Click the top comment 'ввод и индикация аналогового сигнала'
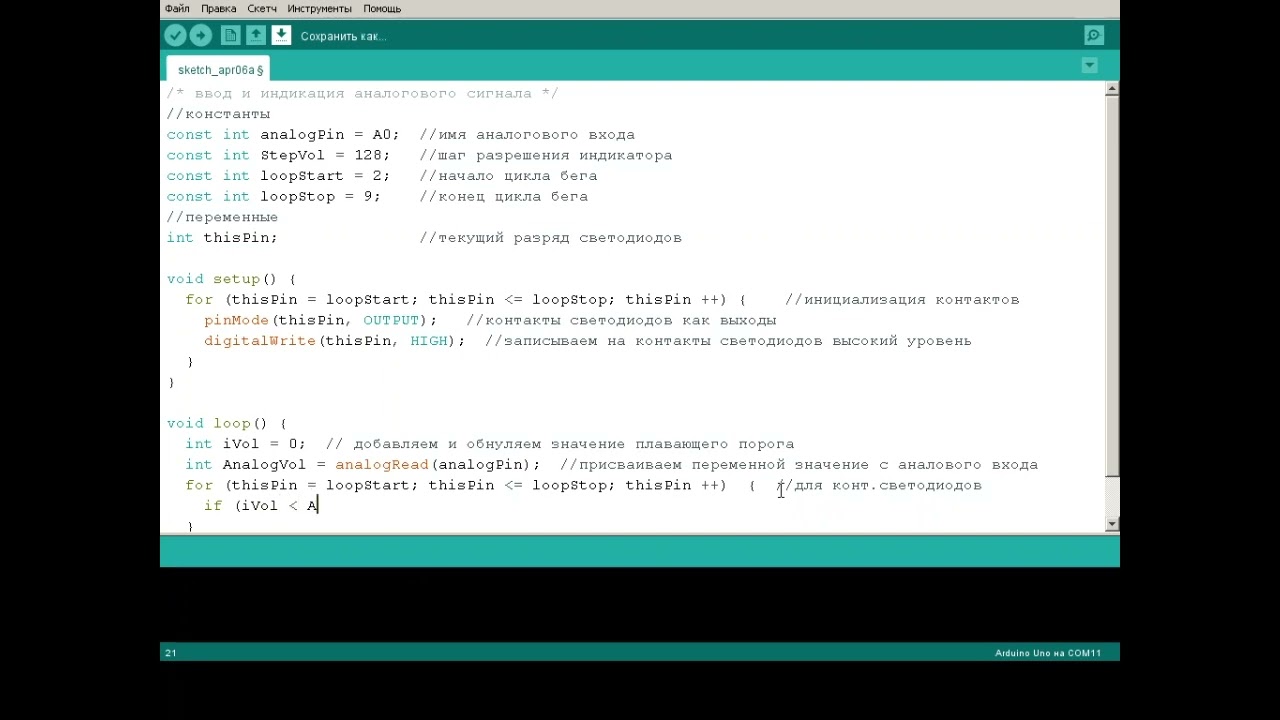The width and height of the screenshot is (1280, 720). pyautogui.click(x=363, y=93)
